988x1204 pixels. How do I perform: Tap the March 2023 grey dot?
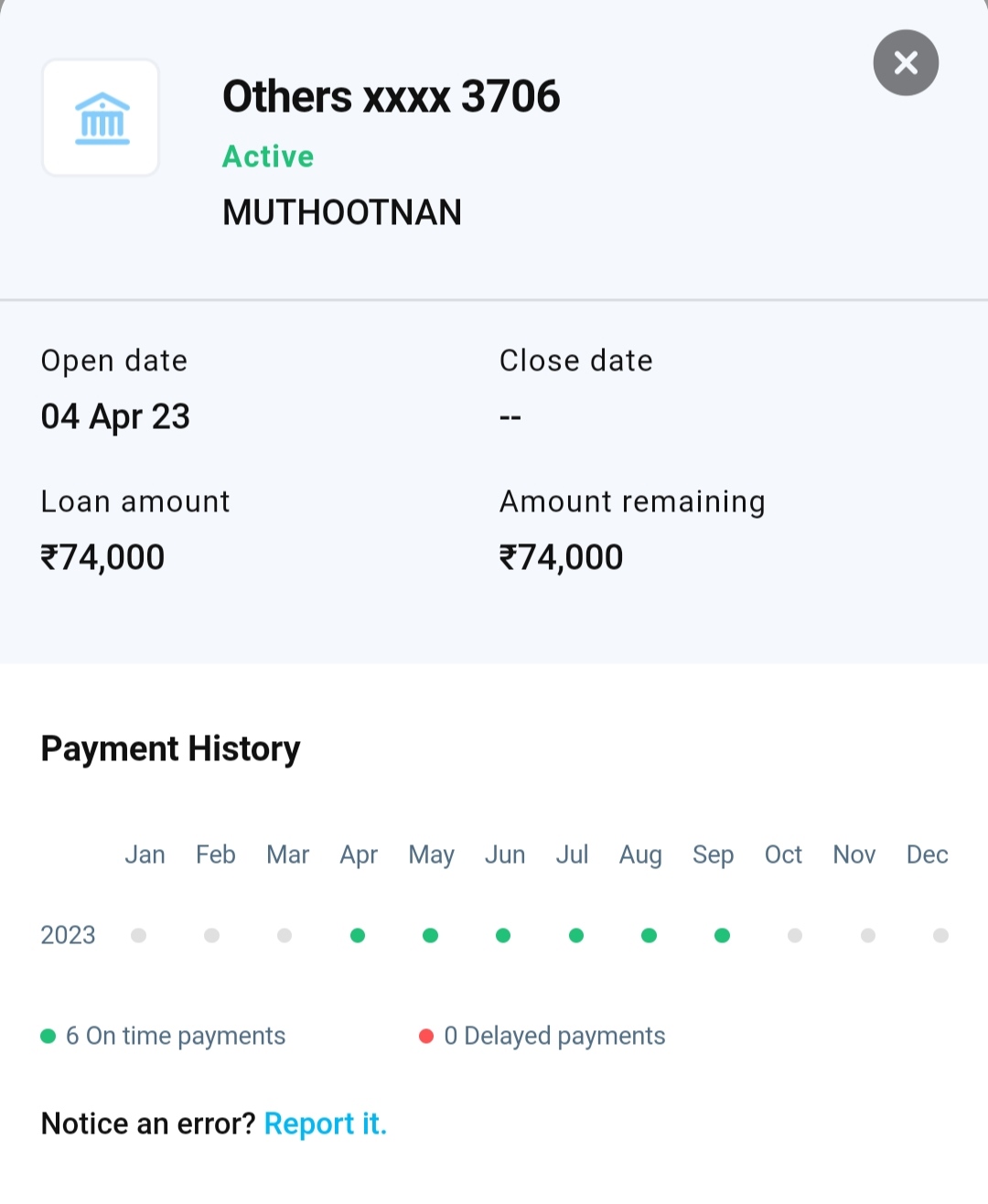click(x=285, y=935)
